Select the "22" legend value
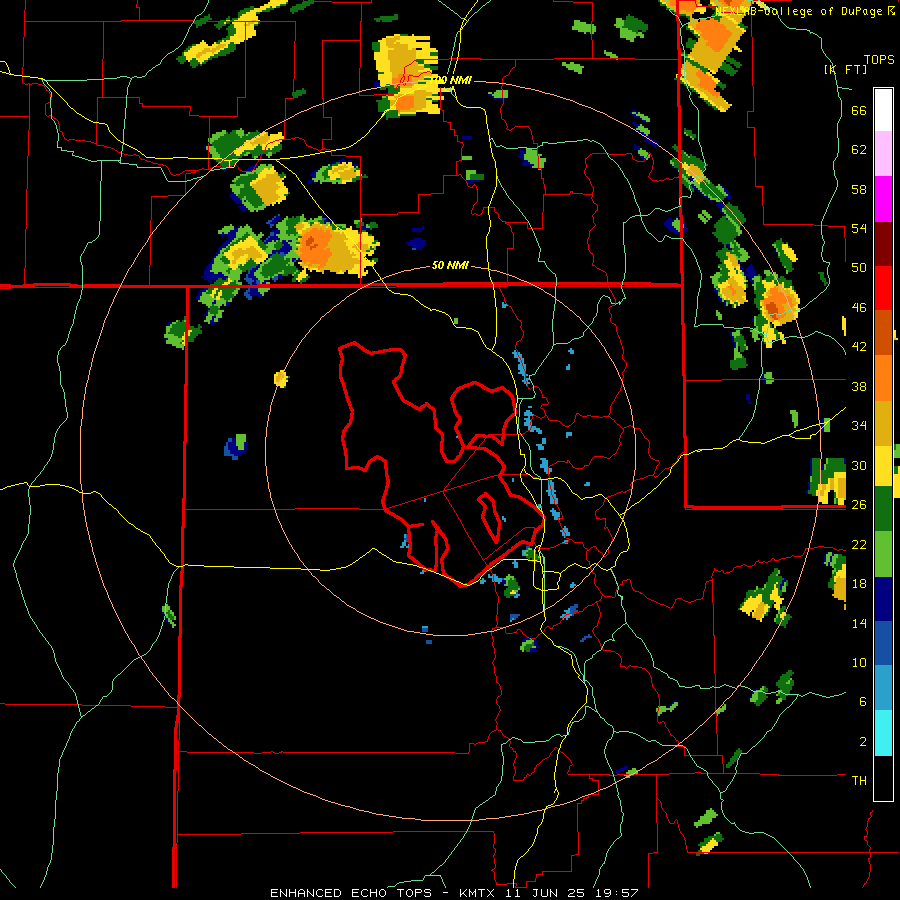The image size is (900, 900). [x=859, y=544]
